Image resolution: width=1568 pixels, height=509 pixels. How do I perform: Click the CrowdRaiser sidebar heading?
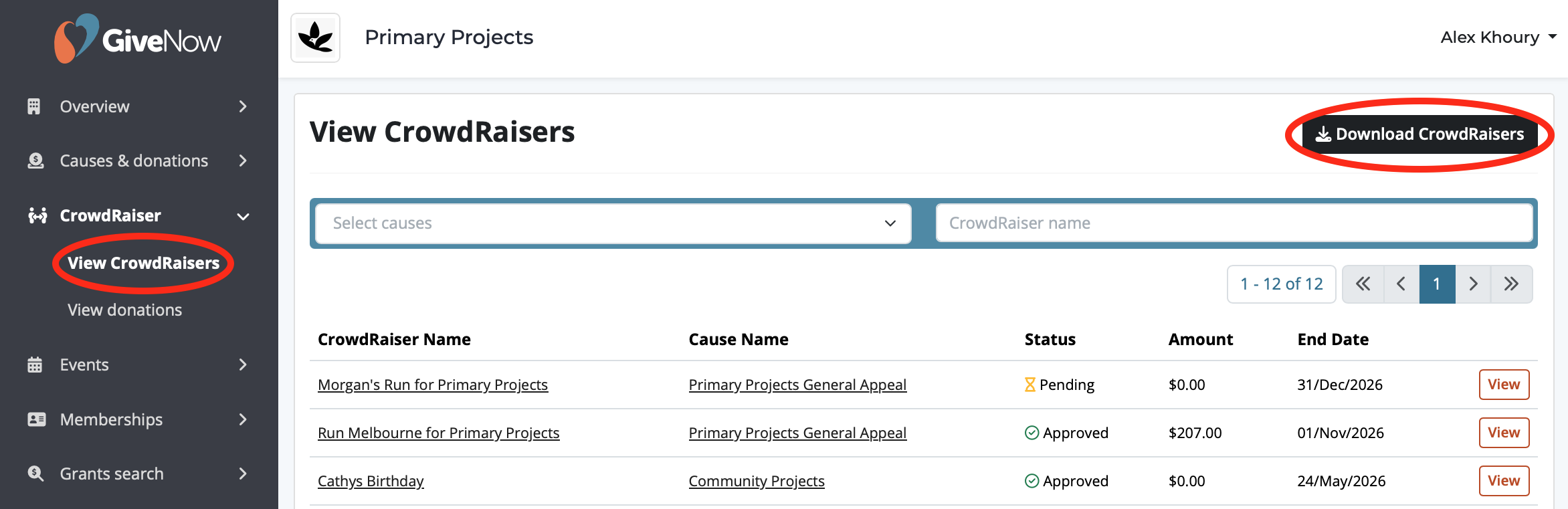pos(110,215)
